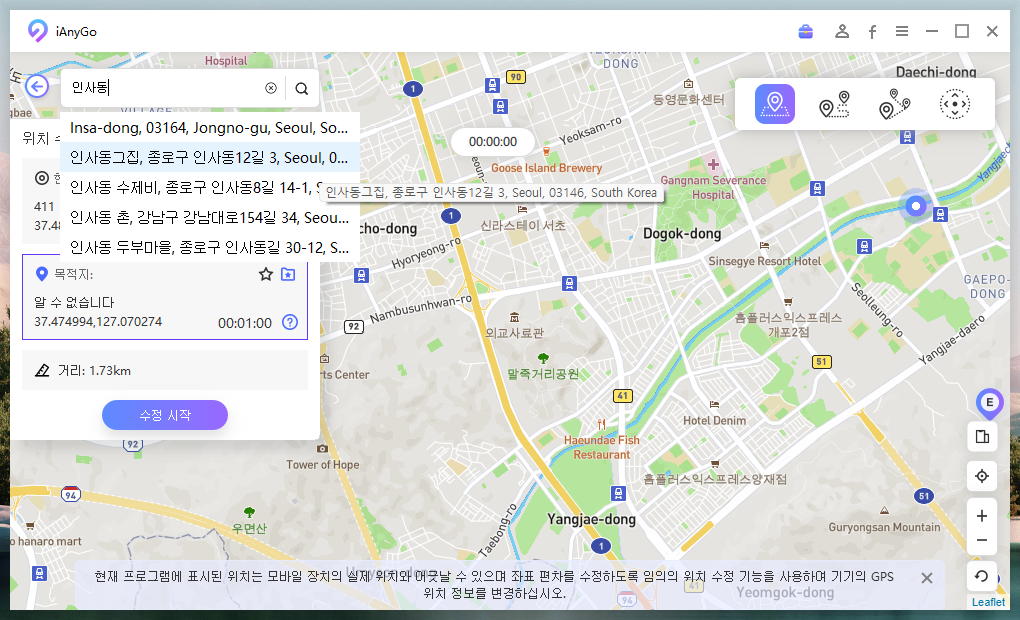Zoom out on the map
The height and width of the screenshot is (620, 1020).
click(x=982, y=541)
